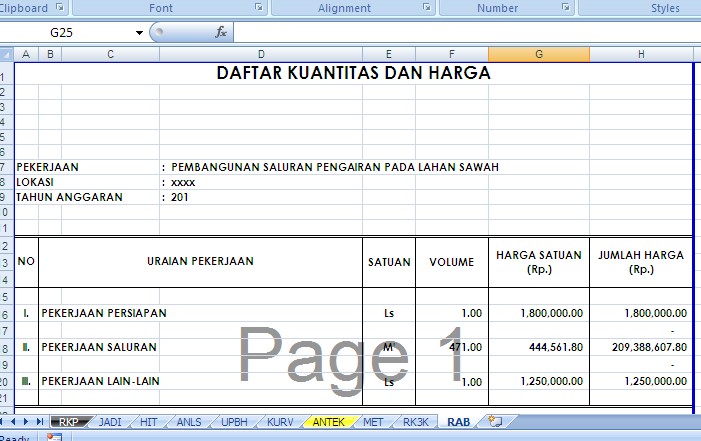Click unit price 1,250,000.00 in column G
Screen dimensions: 701x441
(x=552, y=381)
